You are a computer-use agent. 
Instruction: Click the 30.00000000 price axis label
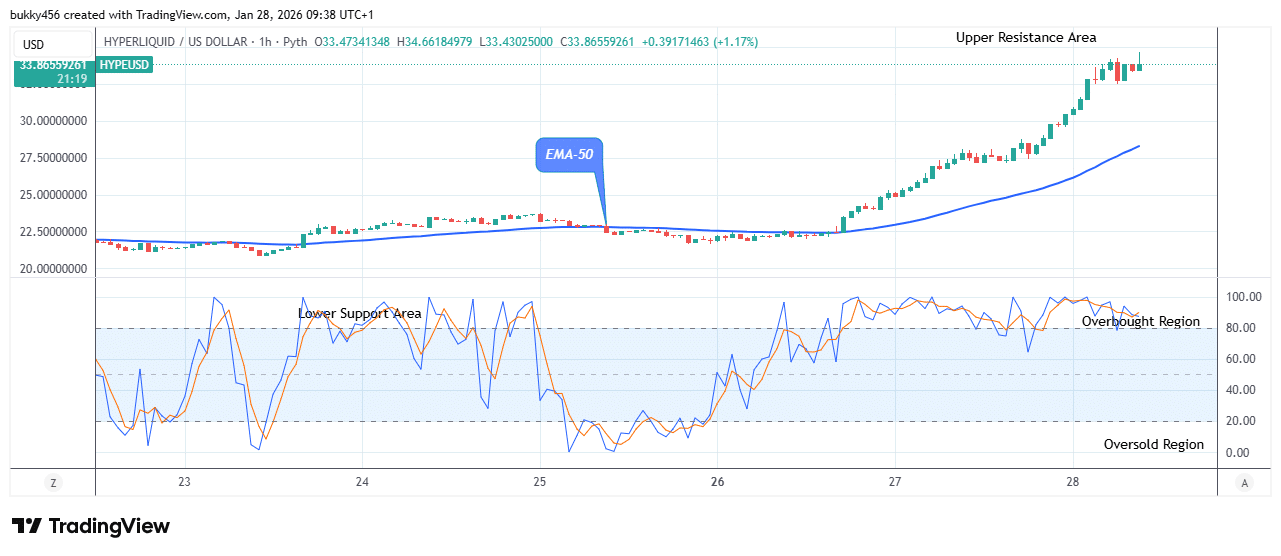[52, 121]
